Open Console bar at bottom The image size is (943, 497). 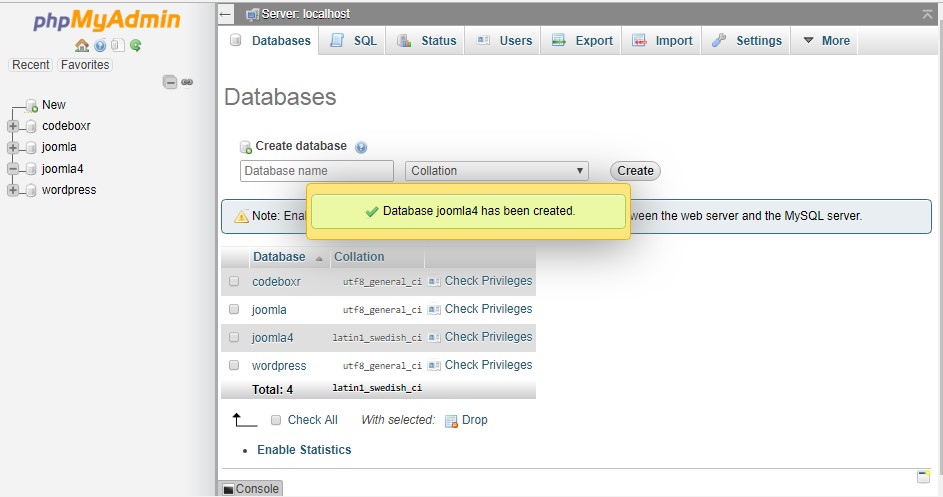point(251,489)
